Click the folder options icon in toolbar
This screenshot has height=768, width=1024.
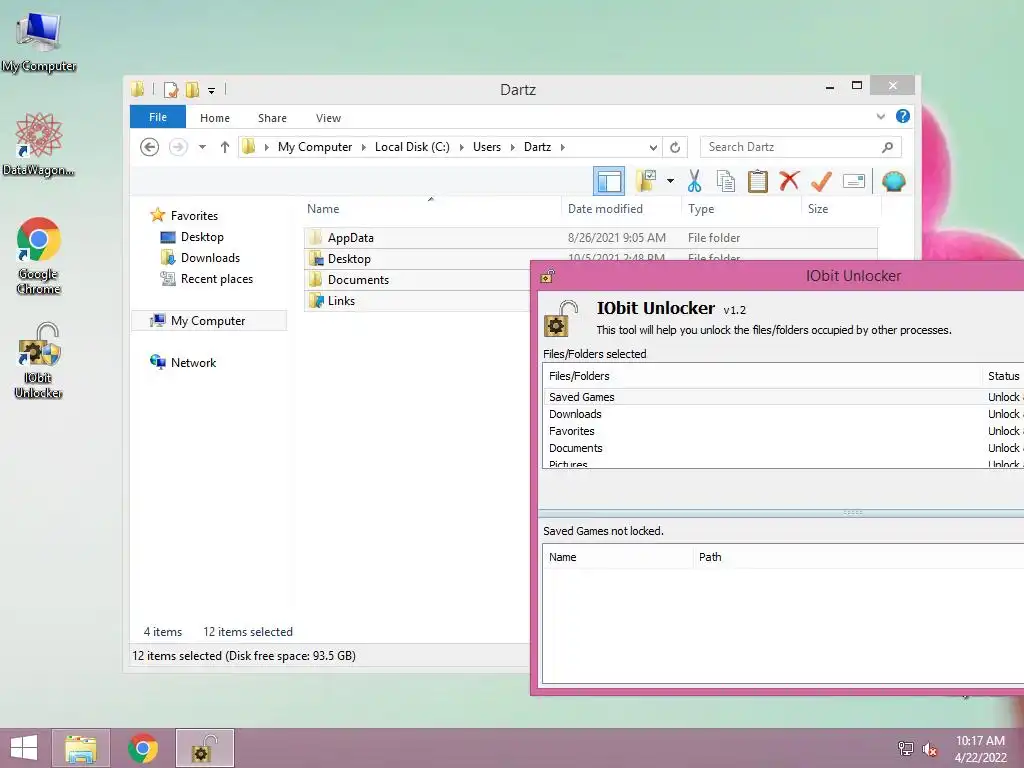point(647,181)
